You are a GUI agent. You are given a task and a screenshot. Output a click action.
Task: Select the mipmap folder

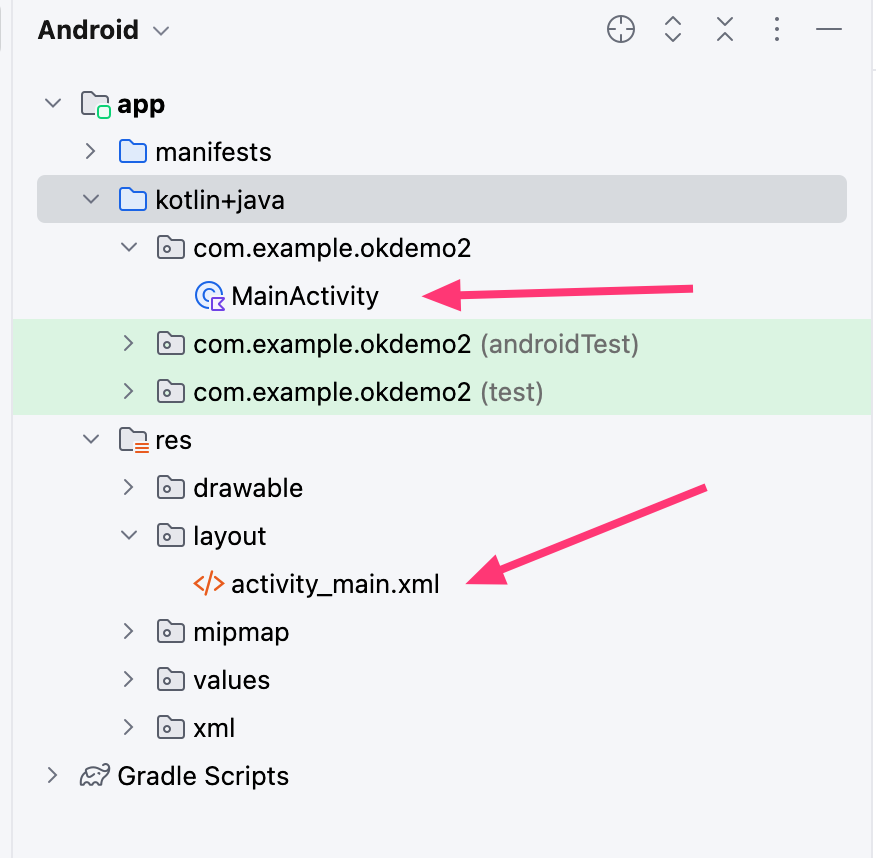241,632
